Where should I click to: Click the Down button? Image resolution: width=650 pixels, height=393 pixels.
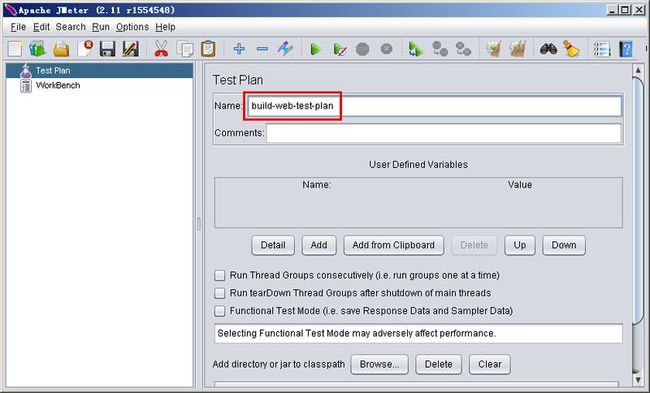point(564,245)
